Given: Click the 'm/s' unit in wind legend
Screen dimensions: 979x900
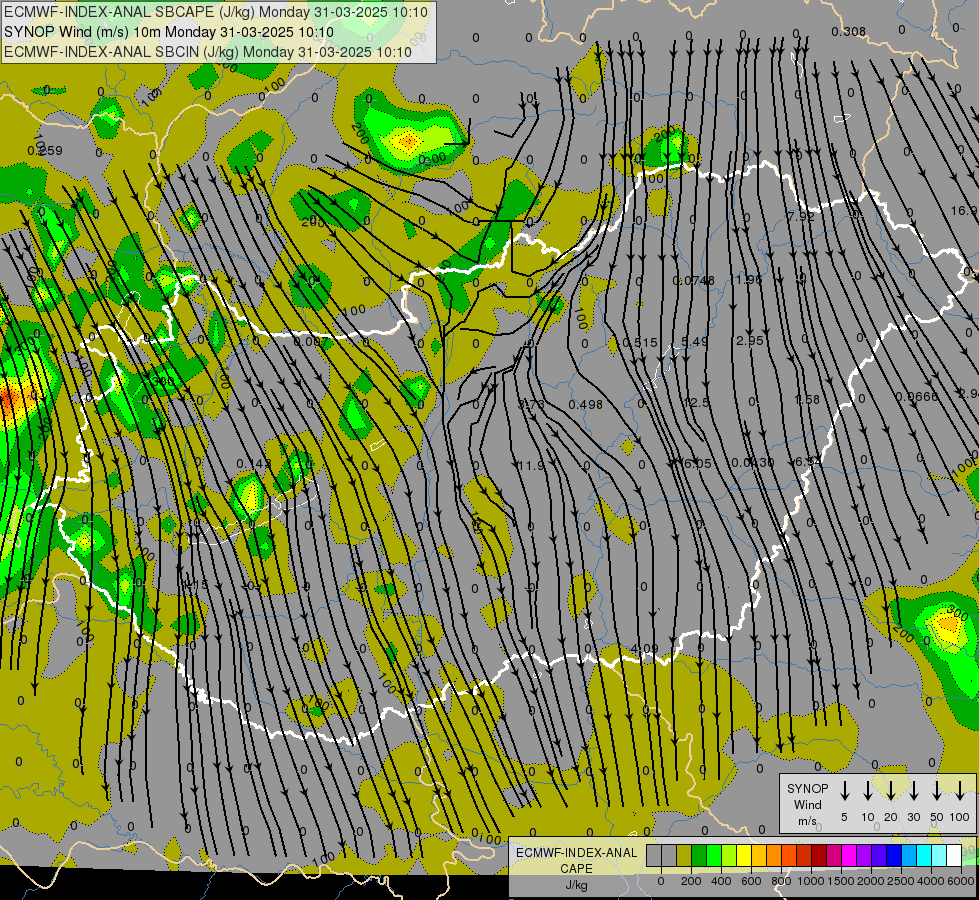Looking at the screenshot, I should point(807,821).
